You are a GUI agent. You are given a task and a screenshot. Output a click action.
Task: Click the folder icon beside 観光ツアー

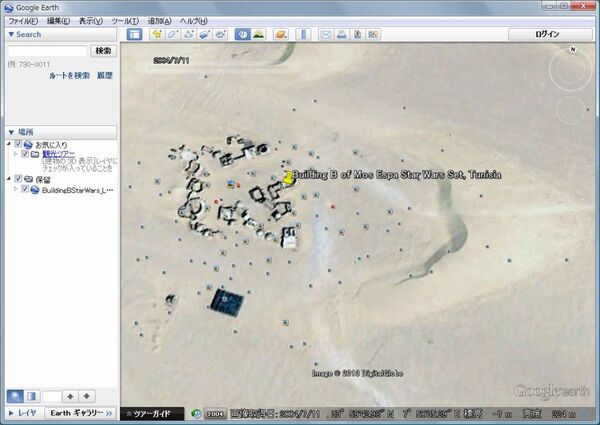click(35, 154)
